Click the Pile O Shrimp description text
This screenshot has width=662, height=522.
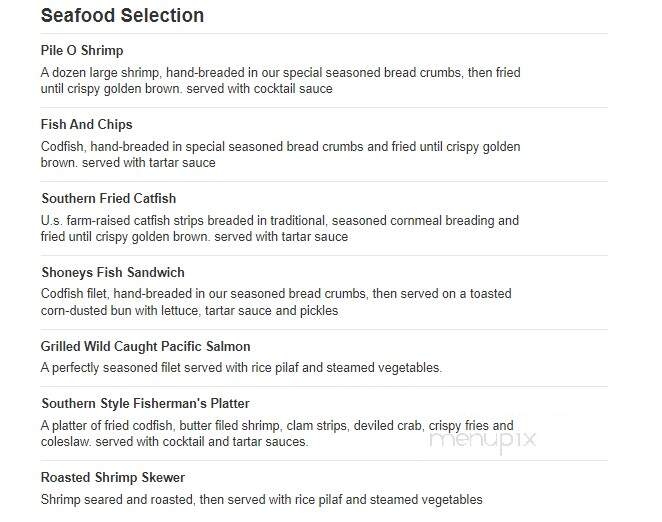click(x=280, y=80)
